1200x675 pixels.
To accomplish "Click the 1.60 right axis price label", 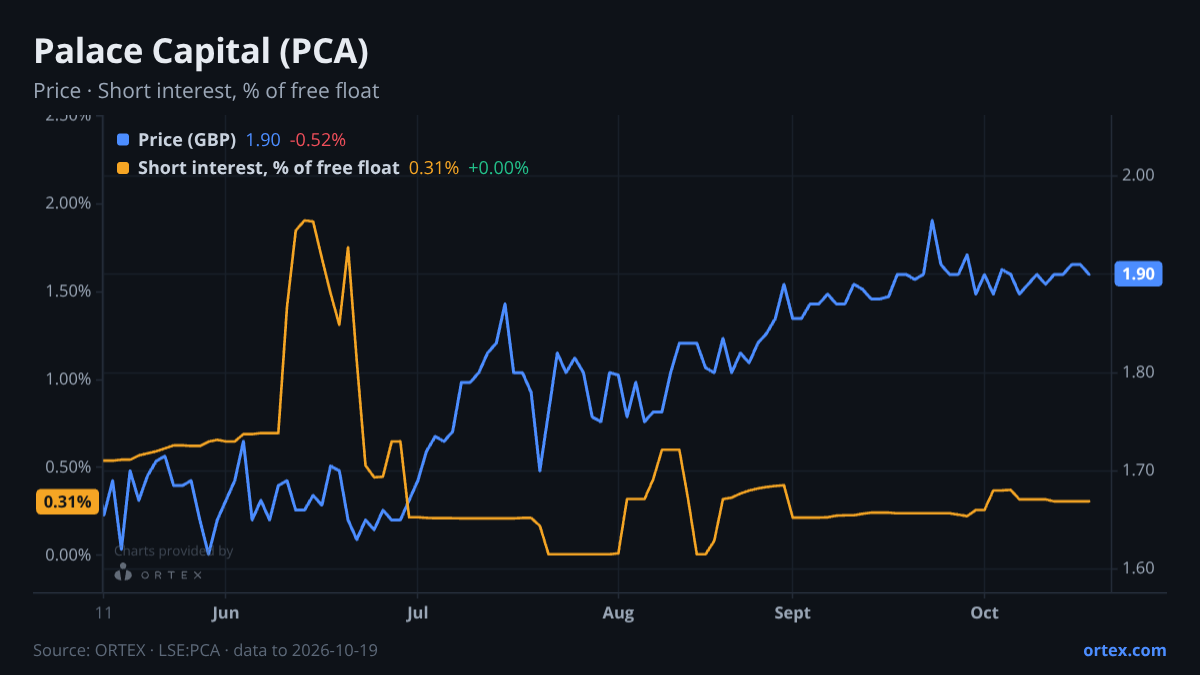I will pyautogui.click(x=1139, y=568).
